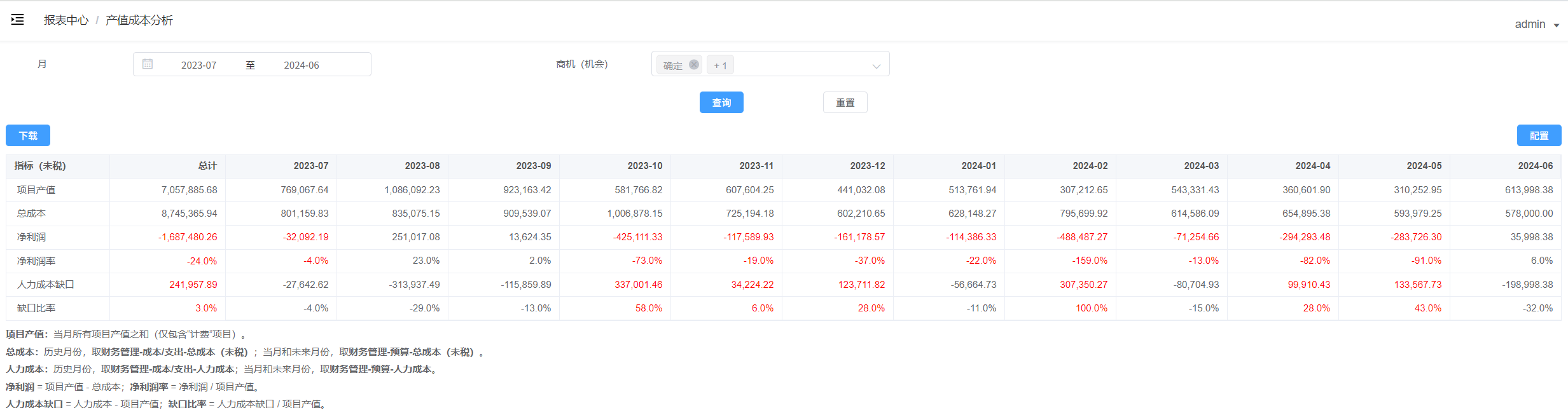Screen dimensions: 1568x415
Task: Toggle the sidebar collapse hamburger icon
Action: pos(18,20)
